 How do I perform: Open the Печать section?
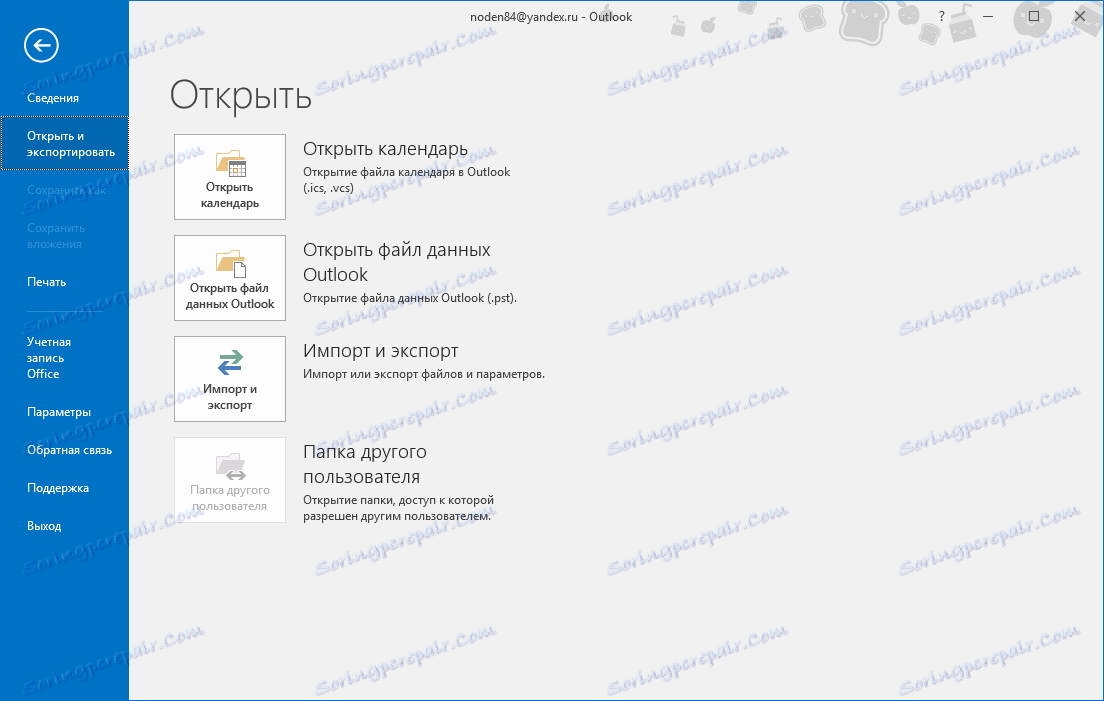click(45, 281)
